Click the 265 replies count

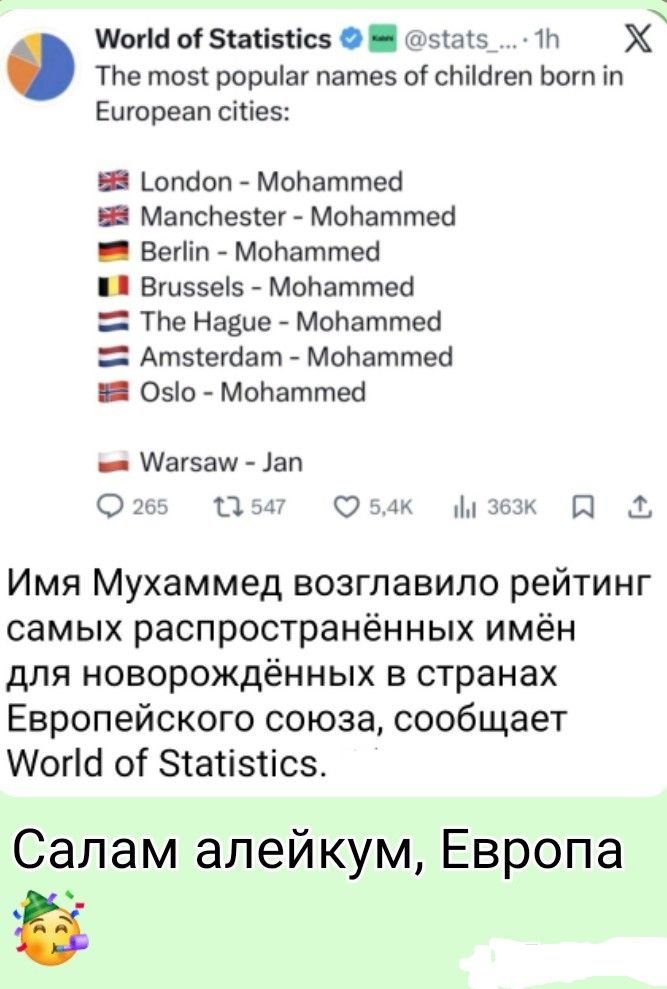[152, 507]
